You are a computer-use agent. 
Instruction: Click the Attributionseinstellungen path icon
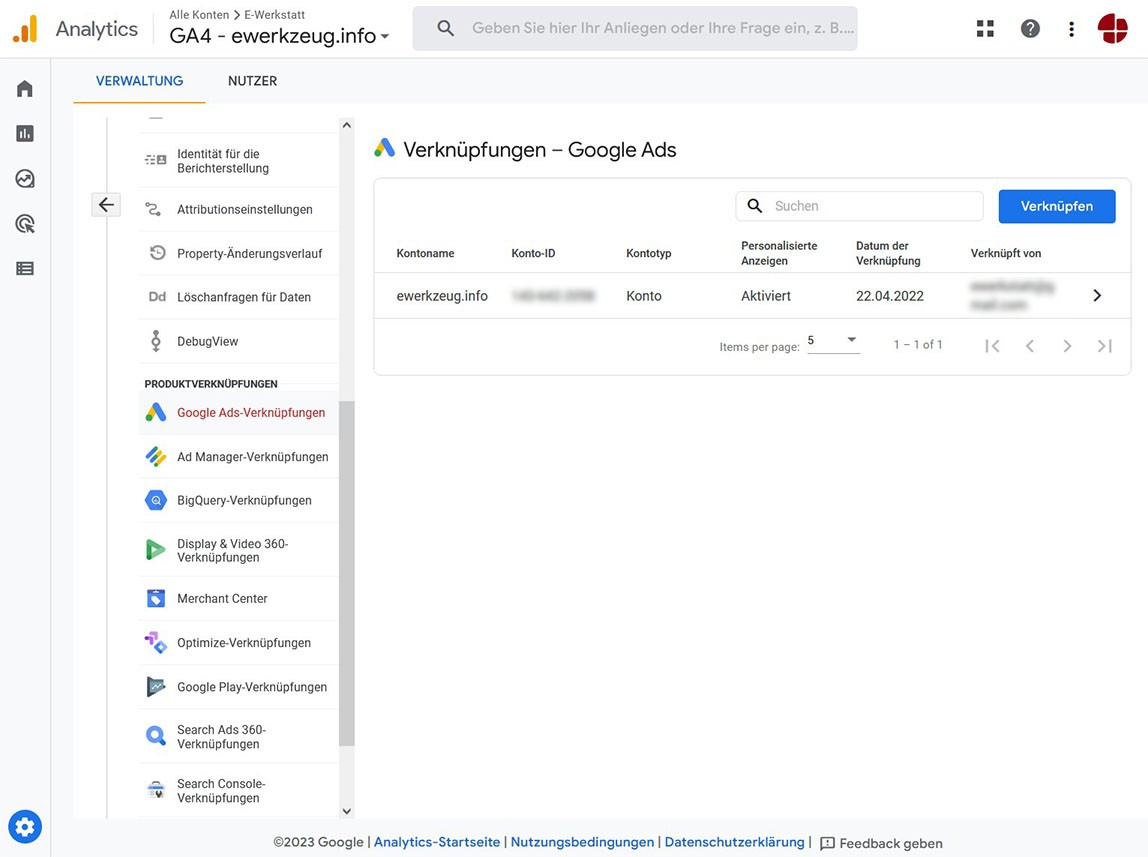point(153,209)
